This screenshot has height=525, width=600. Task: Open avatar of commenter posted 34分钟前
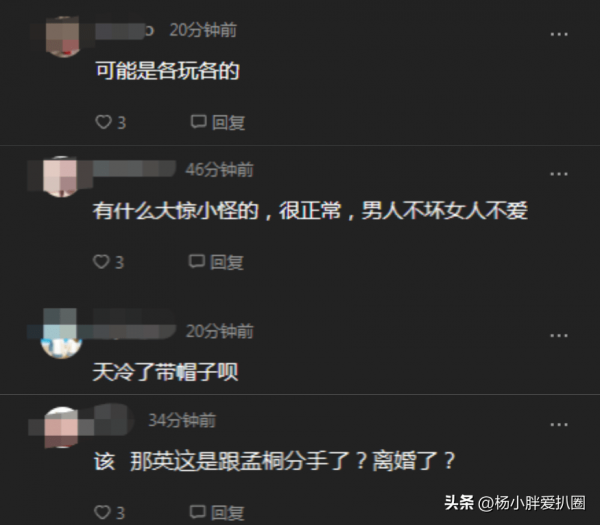point(62,427)
